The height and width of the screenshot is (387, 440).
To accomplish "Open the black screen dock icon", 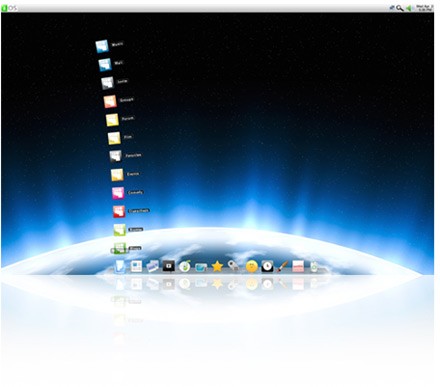I will (x=169, y=266).
